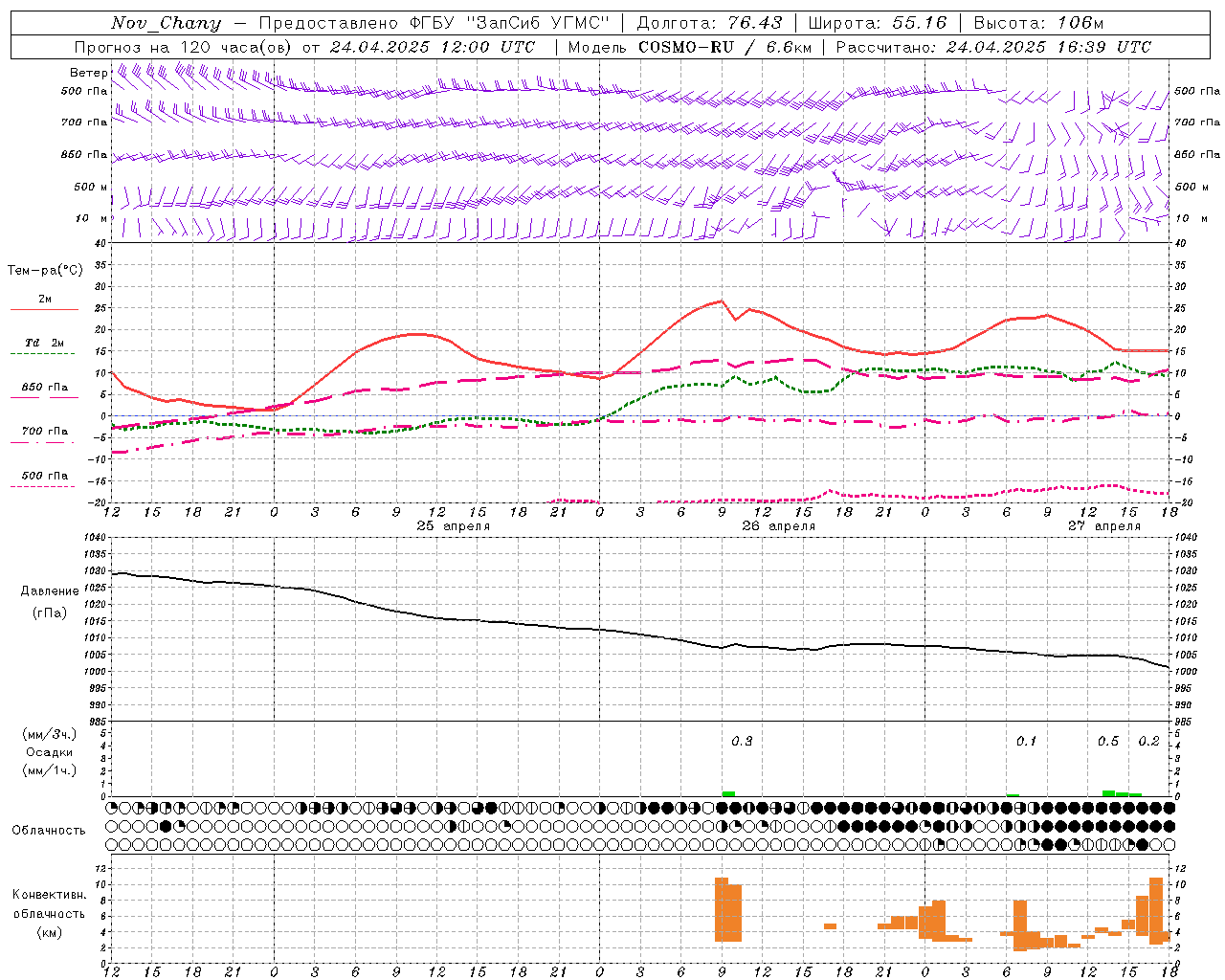Click the longitude value Долгота: 76.43
This screenshot has height=980, width=1225.
(x=709, y=23)
